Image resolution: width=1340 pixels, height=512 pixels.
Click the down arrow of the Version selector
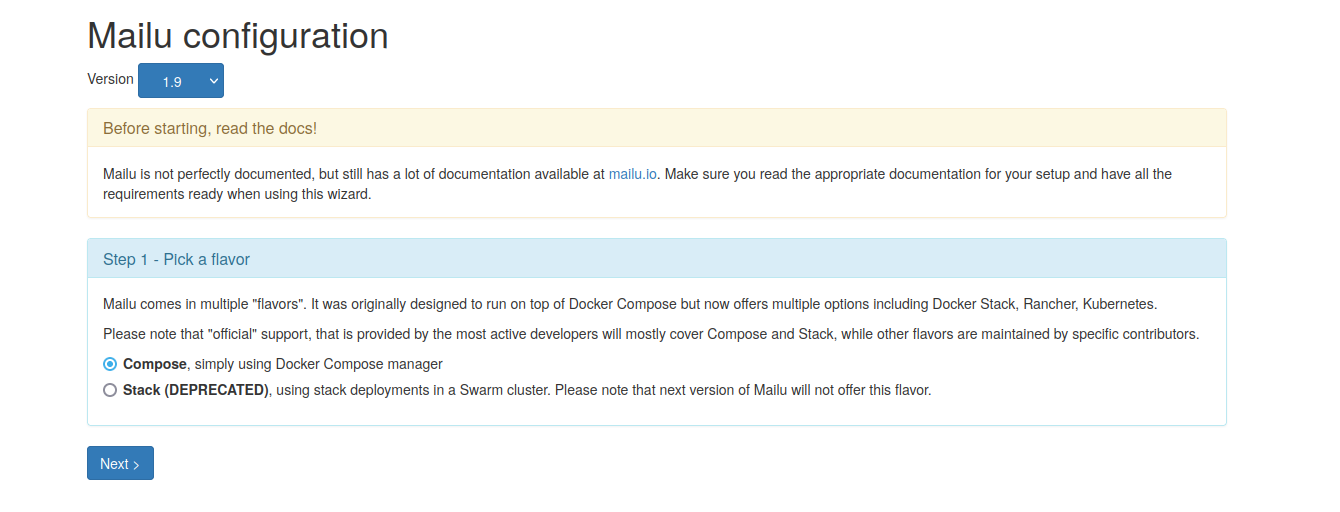click(x=213, y=81)
